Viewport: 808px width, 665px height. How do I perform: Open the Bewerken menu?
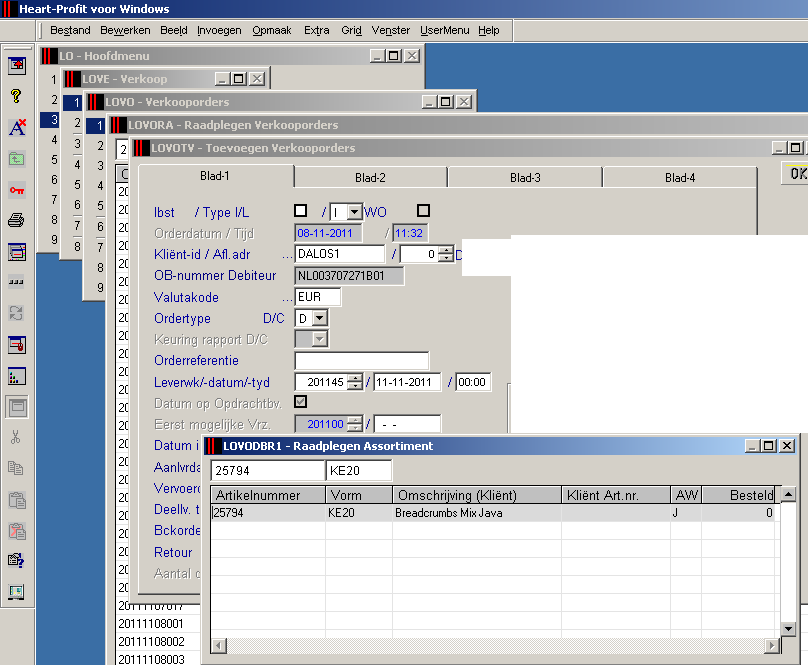tap(125, 30)
